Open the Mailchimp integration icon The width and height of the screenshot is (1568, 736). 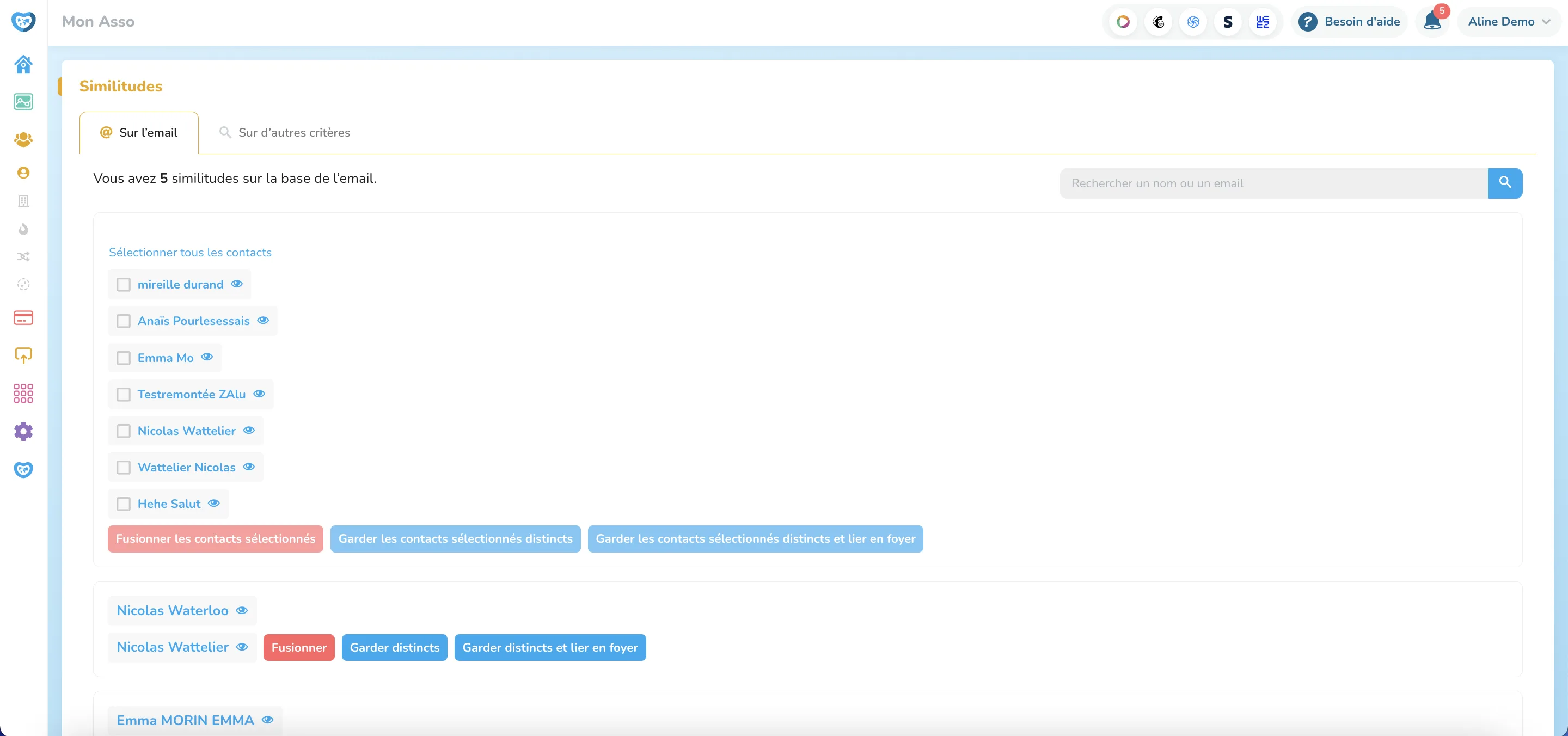click(1157, 22)
